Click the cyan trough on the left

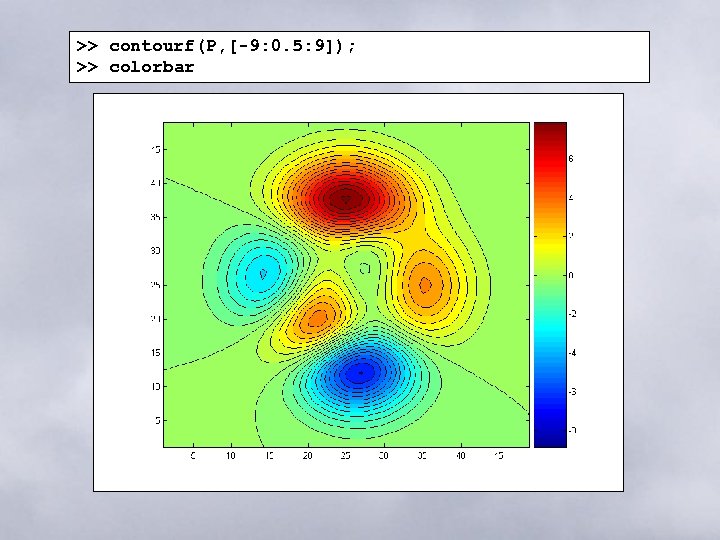263,274
